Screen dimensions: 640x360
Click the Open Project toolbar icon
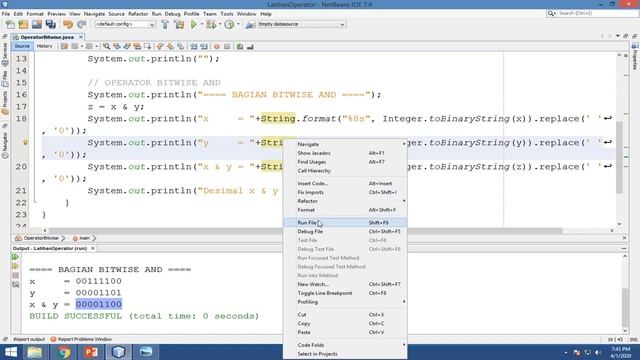(37, 24)
